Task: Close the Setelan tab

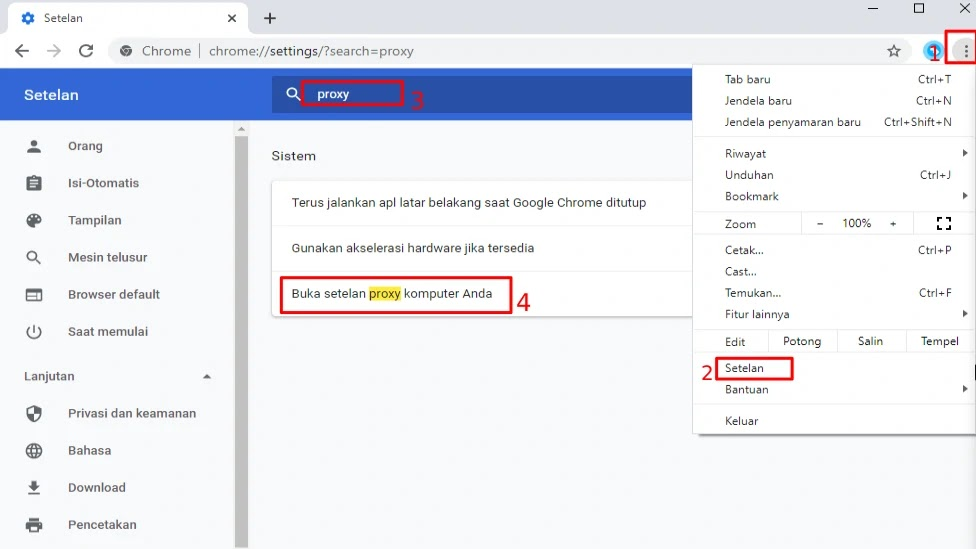Action: (232, 18)
